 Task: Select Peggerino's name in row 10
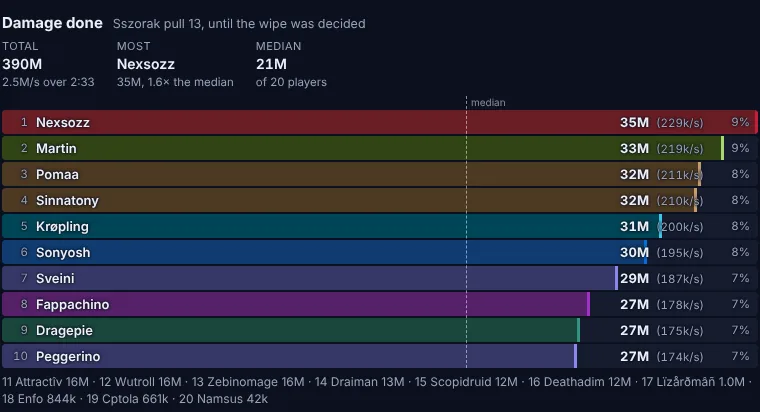(68, 357)
